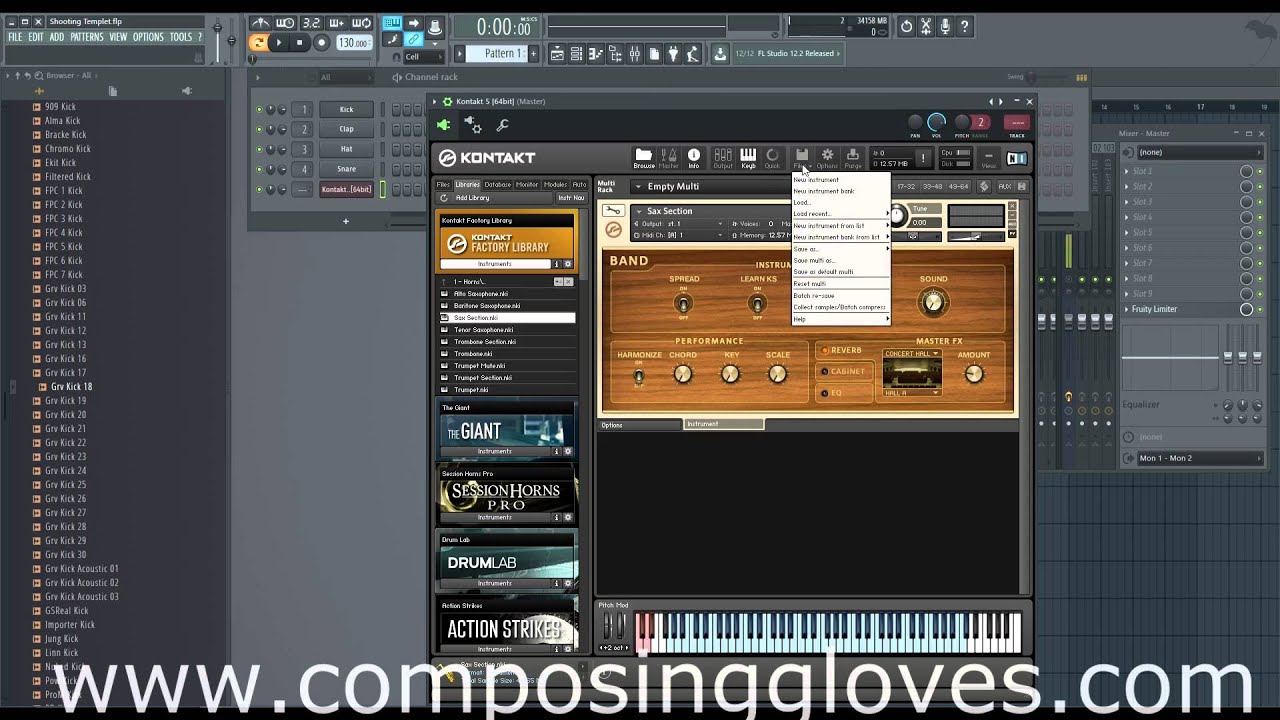The height and width of the screenshot is (720, 1280).
Task: Click the Kontakt refresh library icon
Action: pos(444,198)
